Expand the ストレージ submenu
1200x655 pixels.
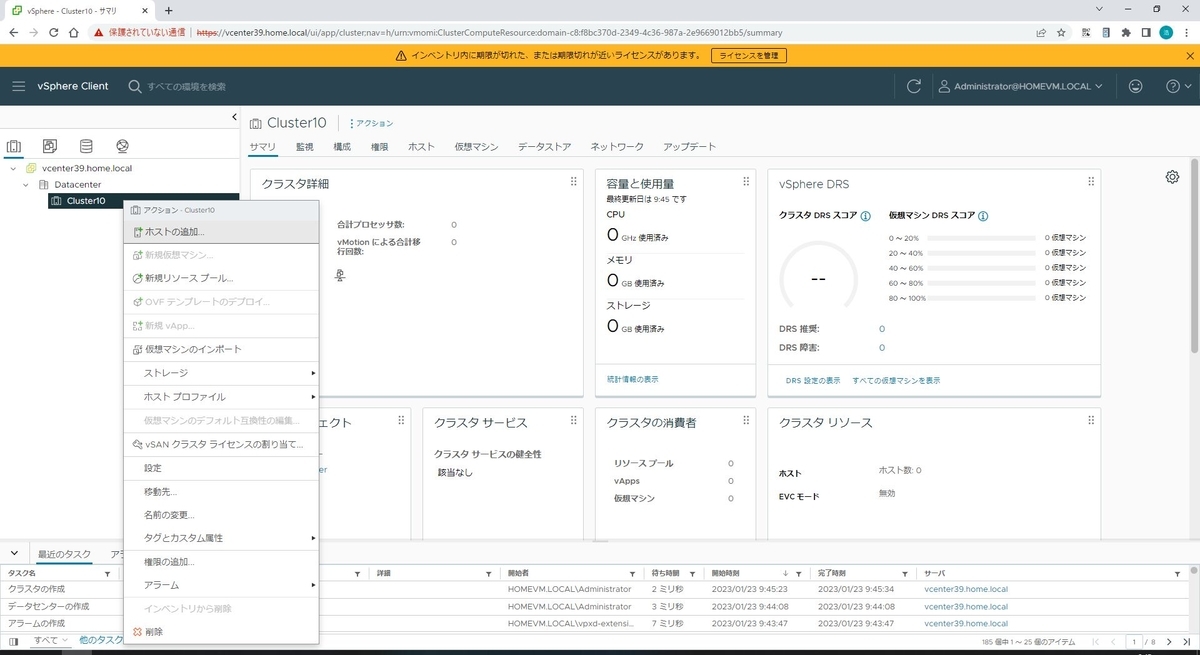coord(221,373)
